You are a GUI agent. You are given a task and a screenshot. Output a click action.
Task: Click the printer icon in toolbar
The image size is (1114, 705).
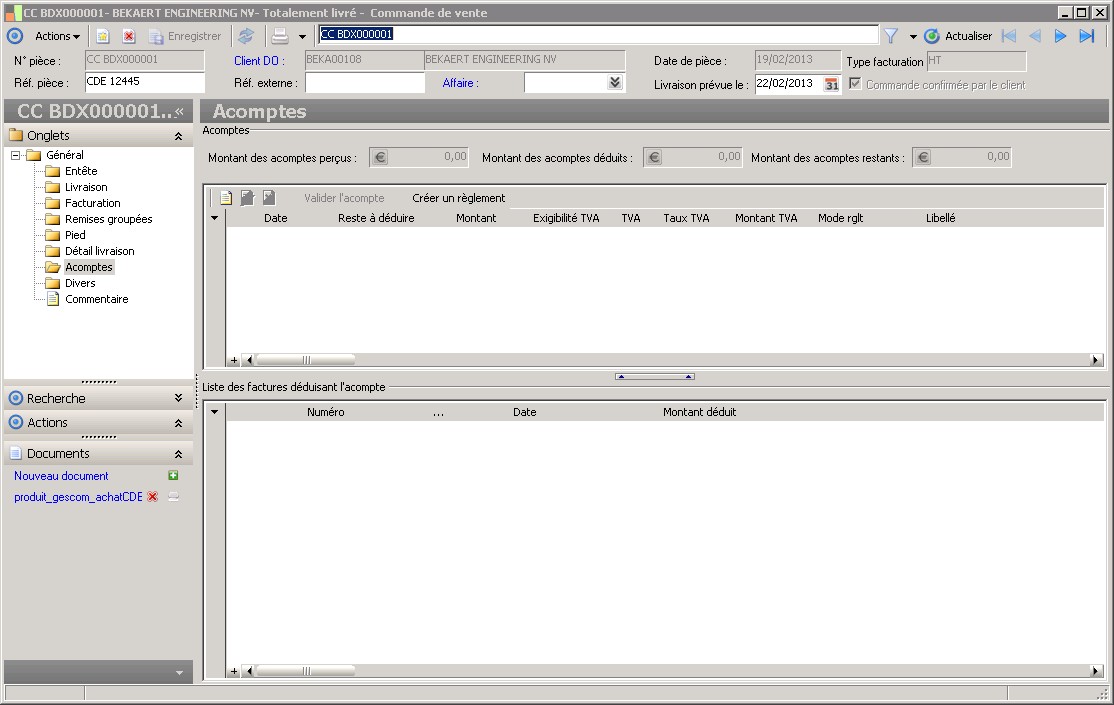click(280, 36)
